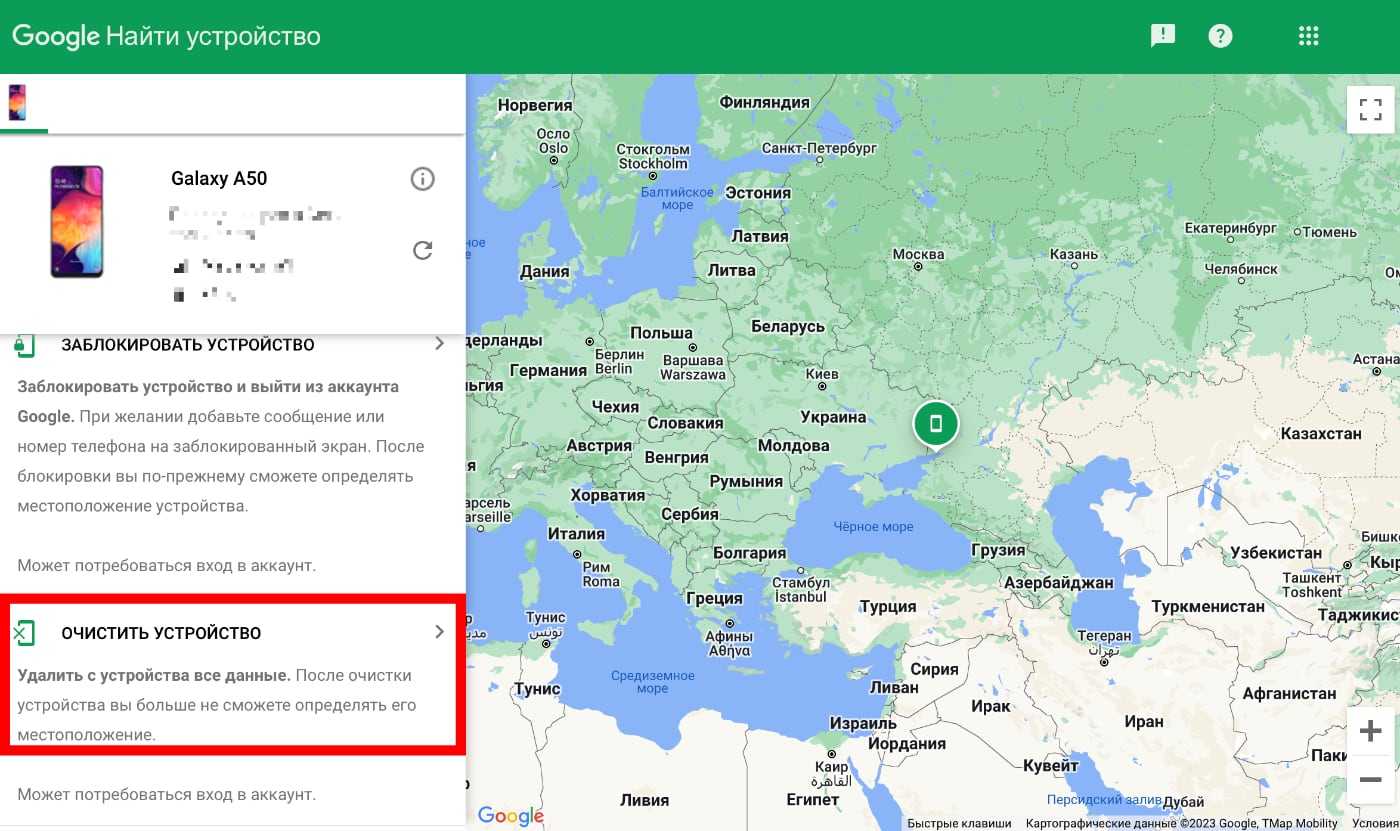Click the lock icon beside ЗАБЛОКИРОВАТЬ УСТРОЙСТВО

tap(24, 345)
